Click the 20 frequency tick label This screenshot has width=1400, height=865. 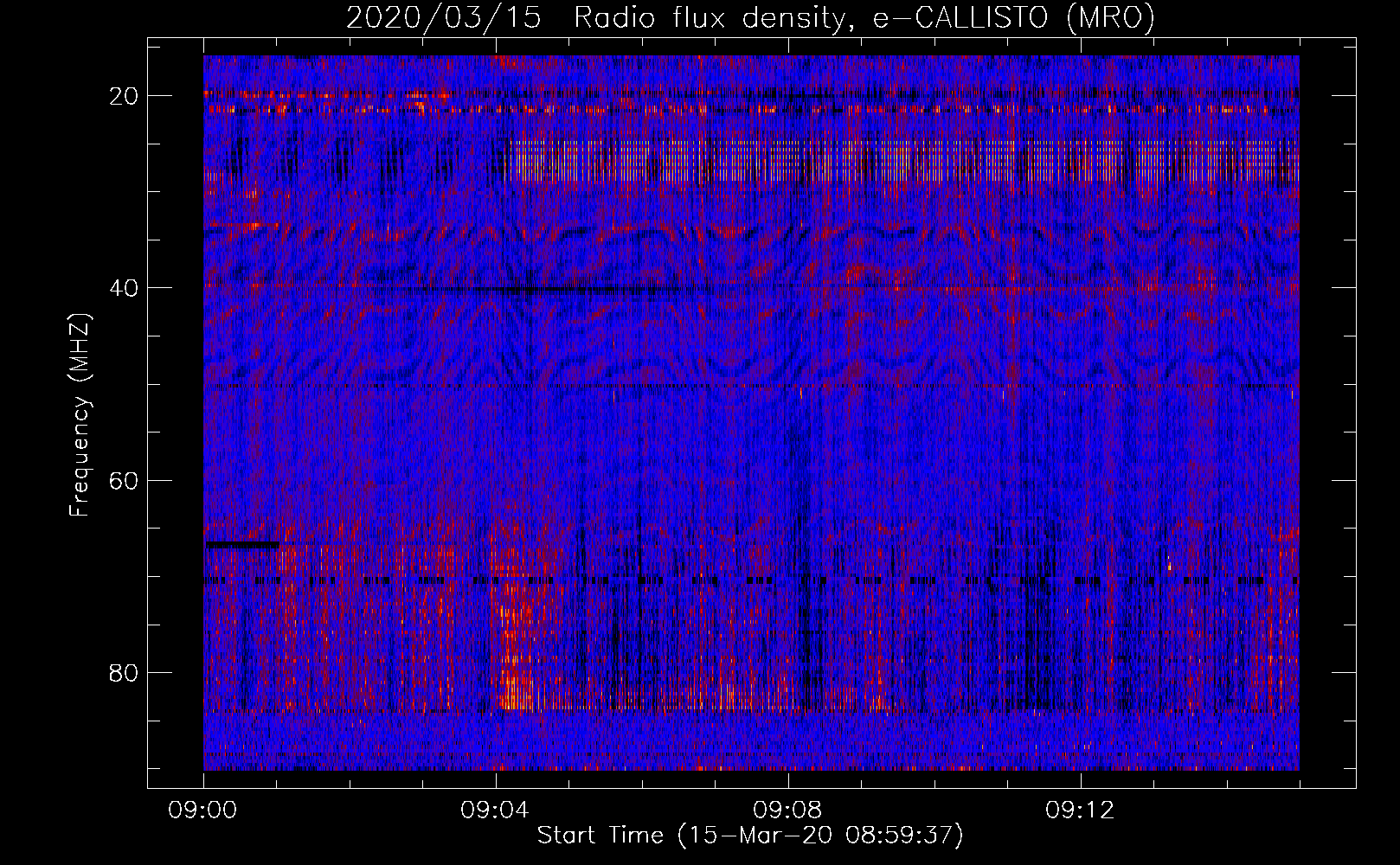coord(125,96)
